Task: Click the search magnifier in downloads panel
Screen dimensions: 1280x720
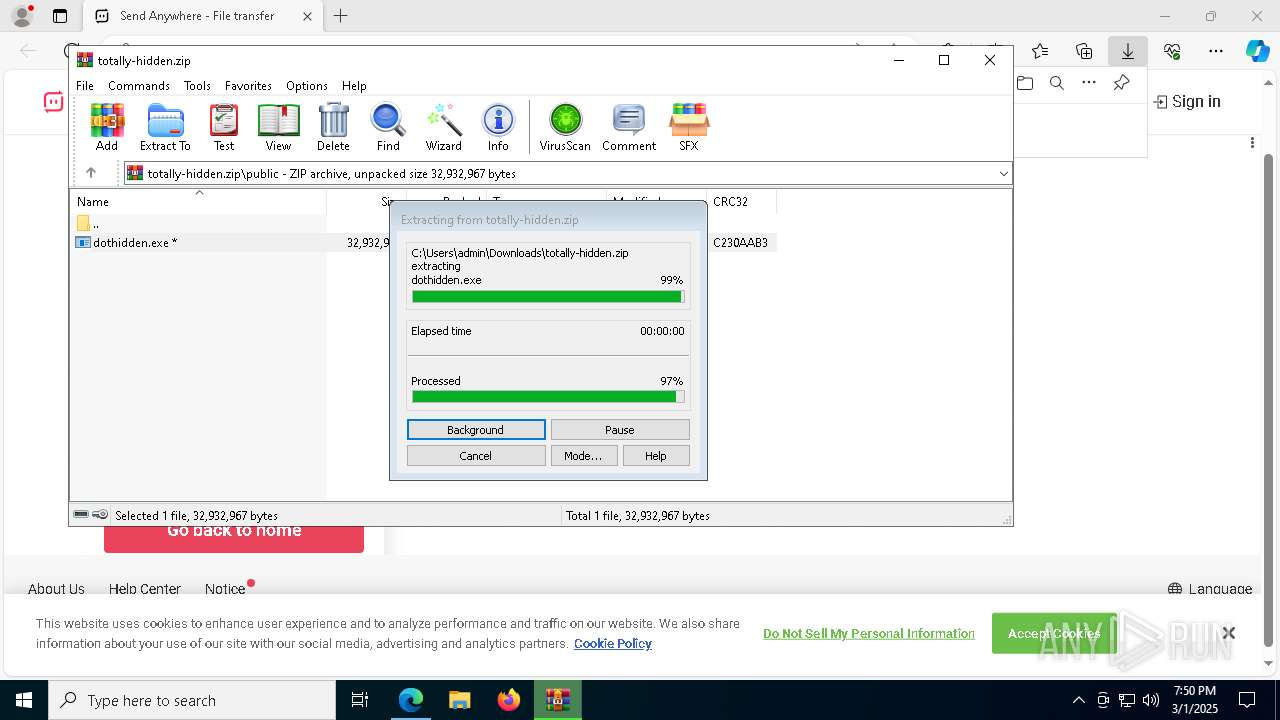Action: tap(1057, 83)
